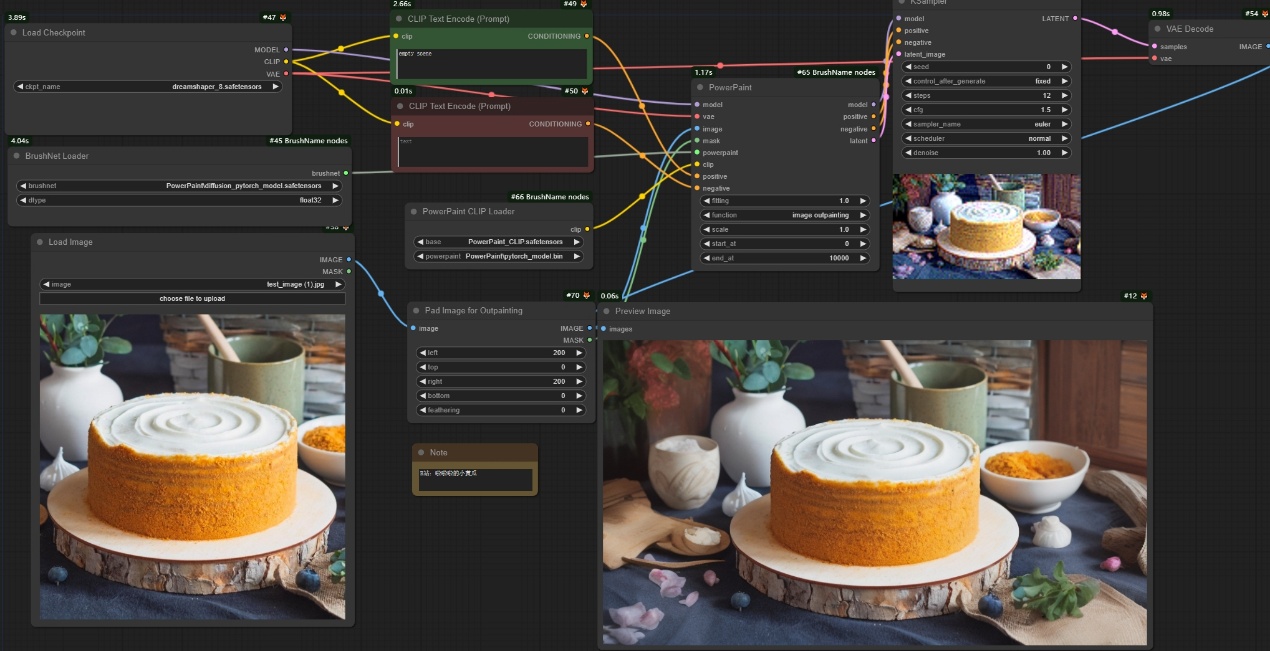Click the fox icon next to #12 badge
Screen dimensions: 1270x651
[1144, 296]
